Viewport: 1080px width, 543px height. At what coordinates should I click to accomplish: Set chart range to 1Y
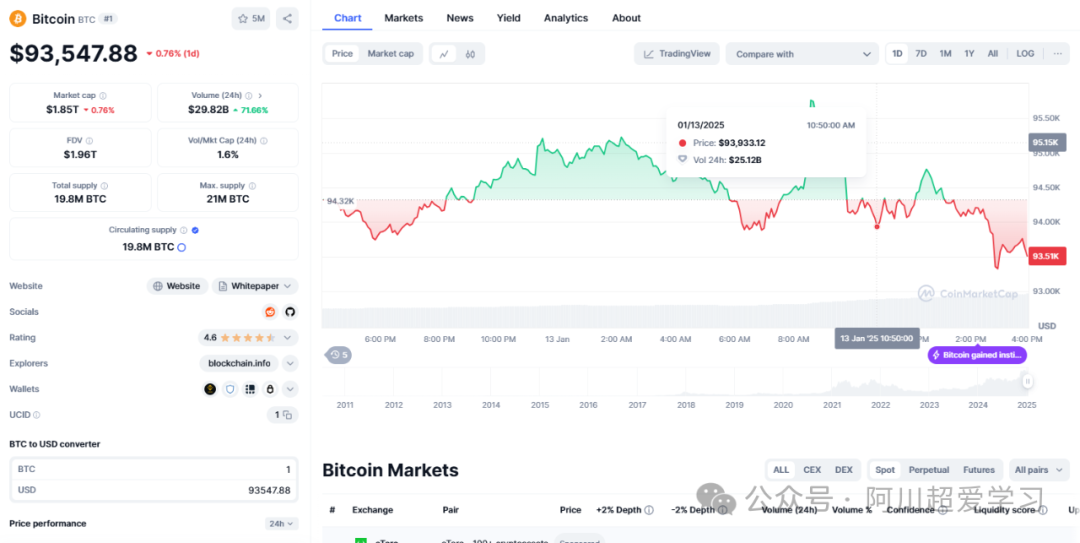(x=969, y=54)
